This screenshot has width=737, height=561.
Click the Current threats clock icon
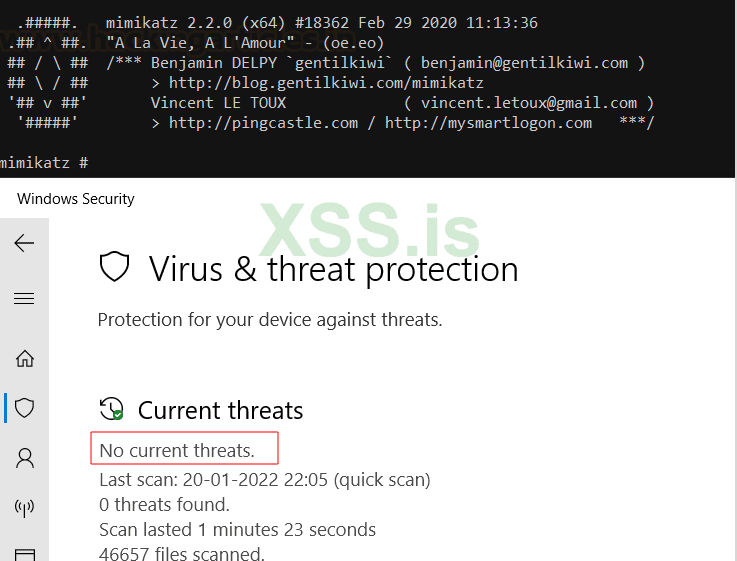(111, 409)
